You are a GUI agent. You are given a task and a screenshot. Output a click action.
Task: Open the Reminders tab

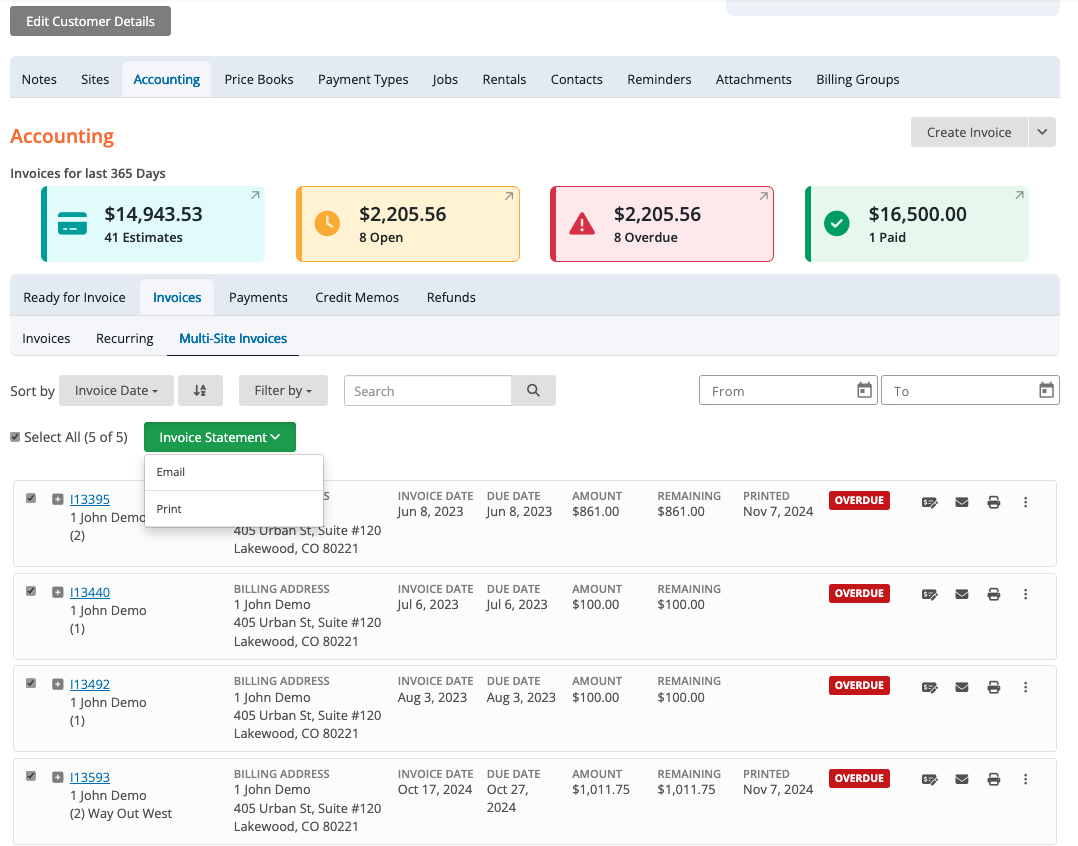coord(659,79)
